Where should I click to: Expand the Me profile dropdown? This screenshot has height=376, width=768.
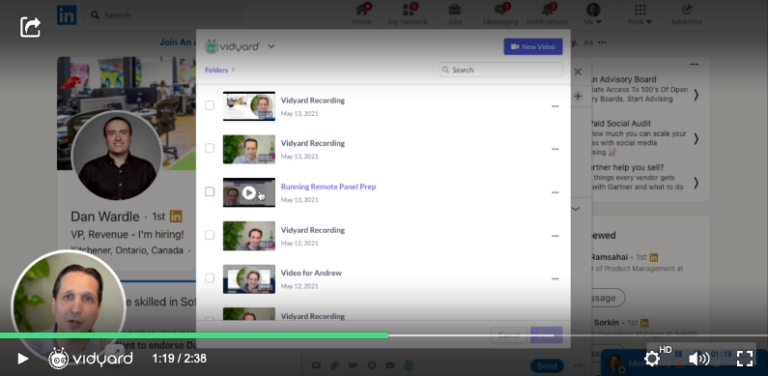tap(593, 15)
